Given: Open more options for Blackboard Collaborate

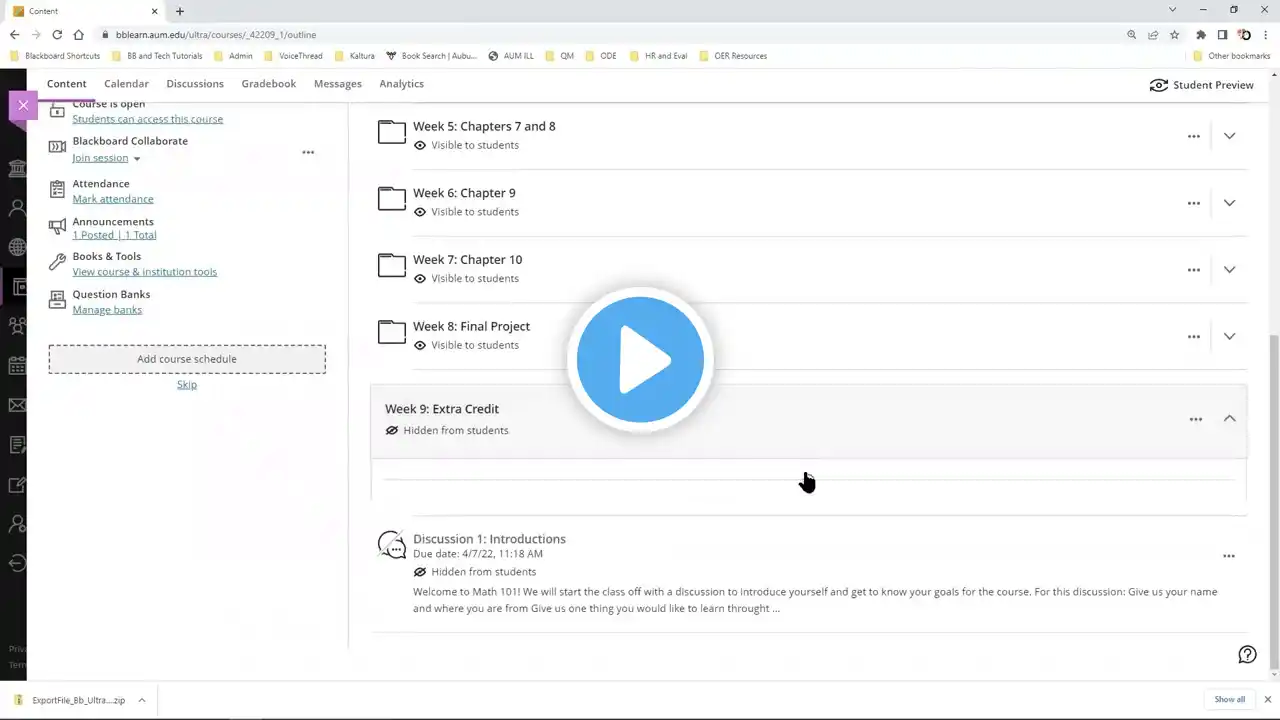Looking at the screenshot, I should (x=308, y=152).
